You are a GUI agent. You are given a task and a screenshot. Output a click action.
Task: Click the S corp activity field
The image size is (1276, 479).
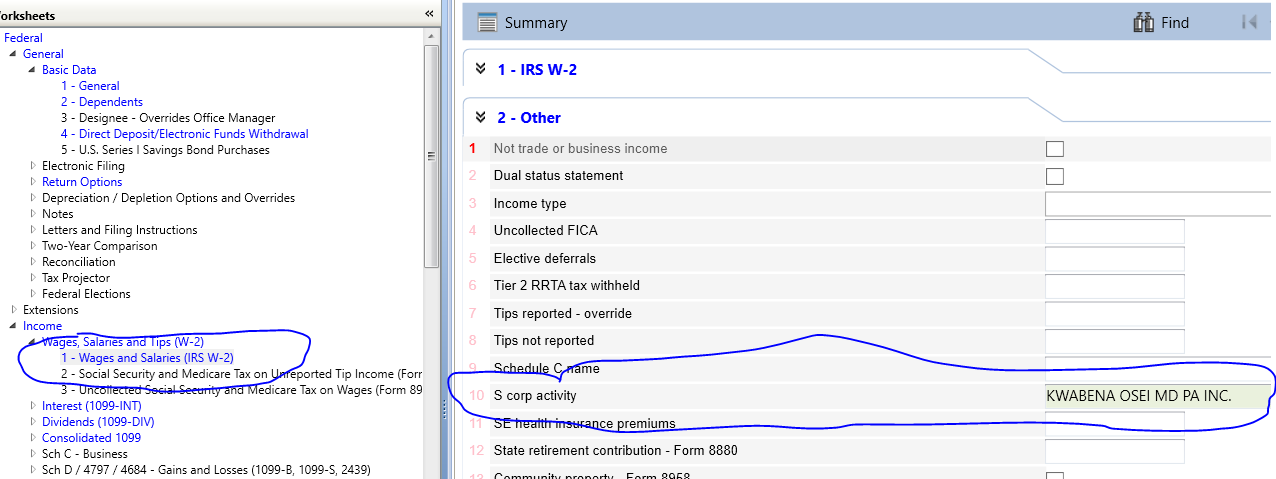(x=1157, y=396)
